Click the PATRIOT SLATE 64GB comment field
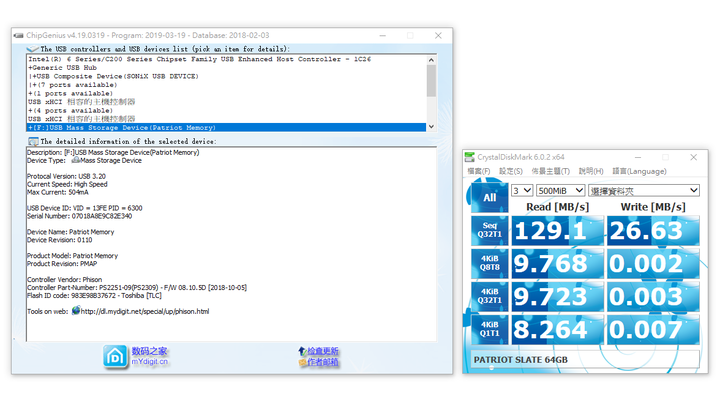720x405 pixels. pyautogui.click(x=585, y=360)
